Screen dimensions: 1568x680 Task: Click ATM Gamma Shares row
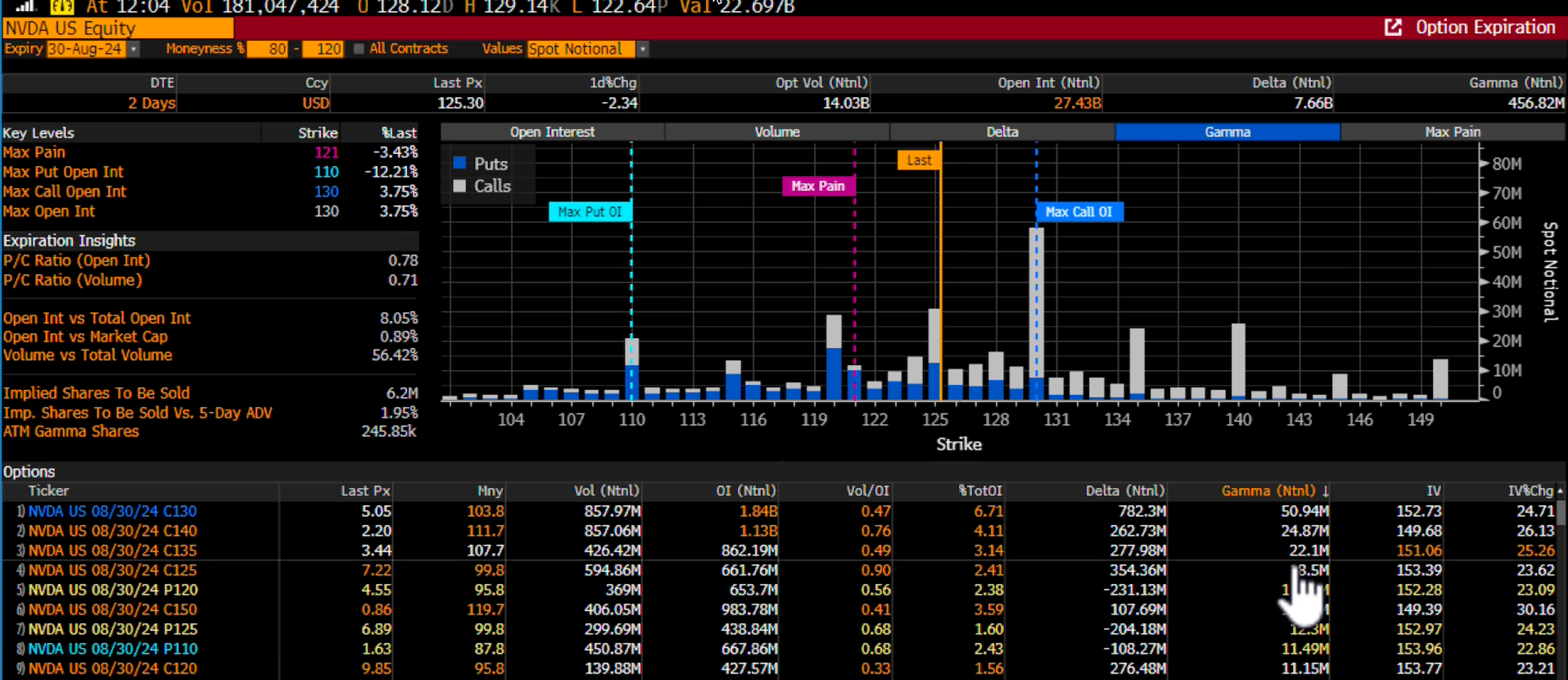[210, 432]
